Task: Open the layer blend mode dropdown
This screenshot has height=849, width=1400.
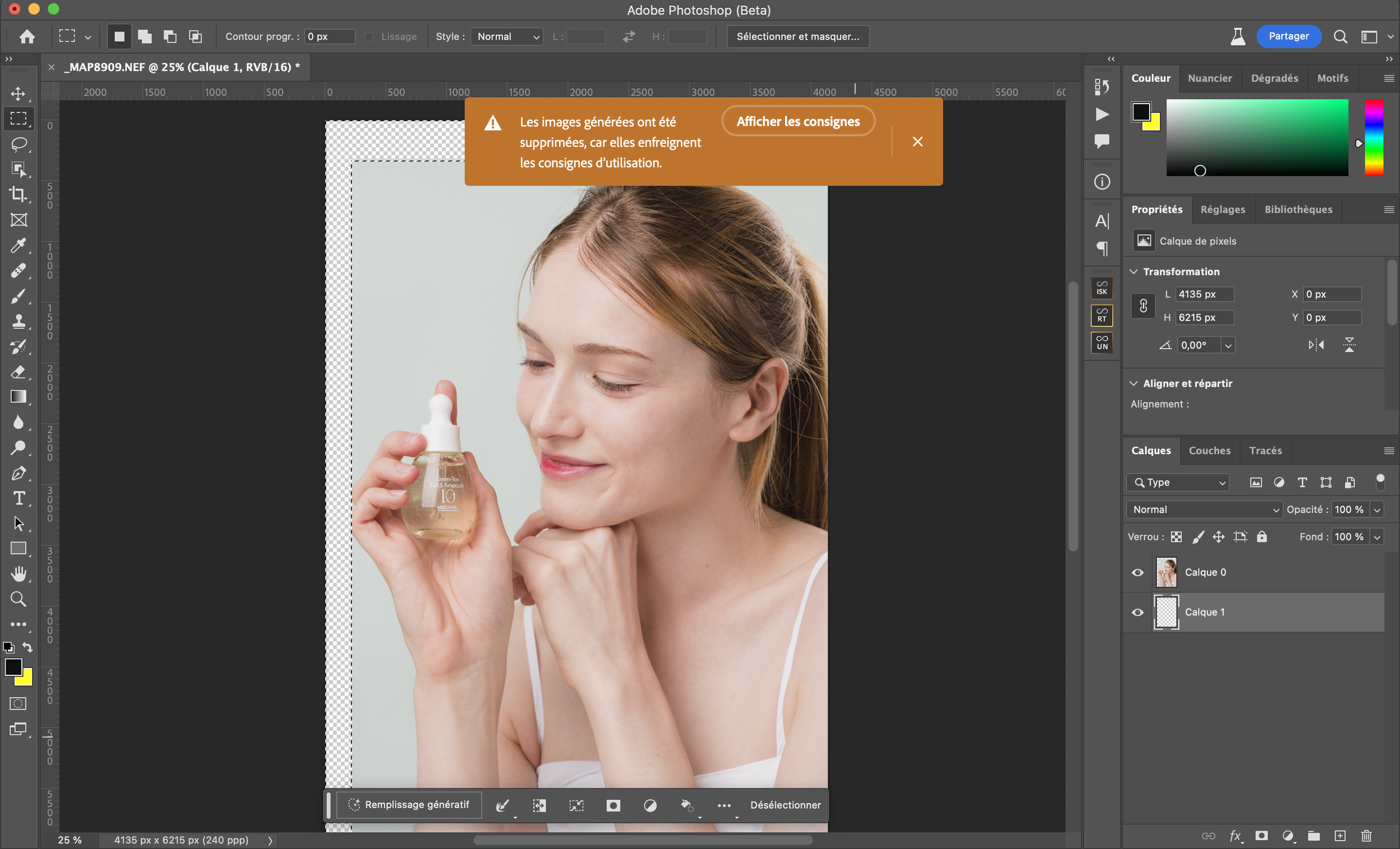Action: (x=1205, y=509)
